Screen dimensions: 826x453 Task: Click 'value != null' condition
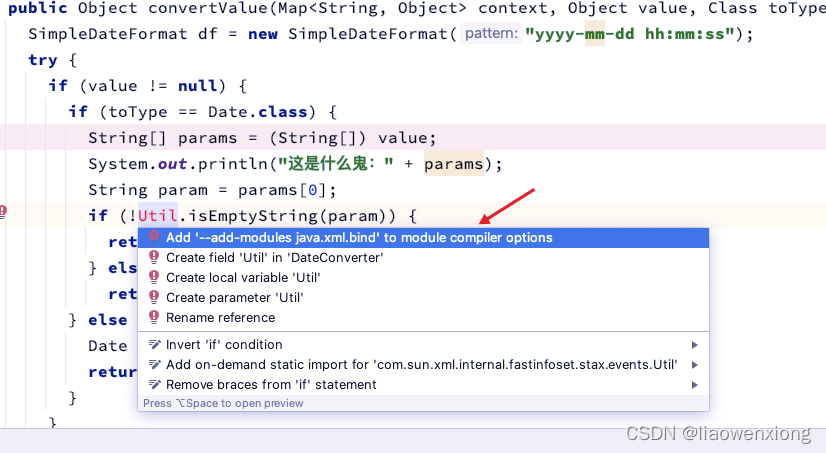152,86
